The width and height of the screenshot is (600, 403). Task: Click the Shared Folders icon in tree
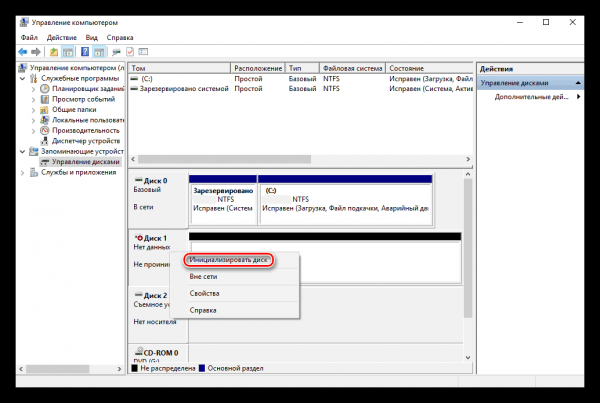[x=45, y=110]
